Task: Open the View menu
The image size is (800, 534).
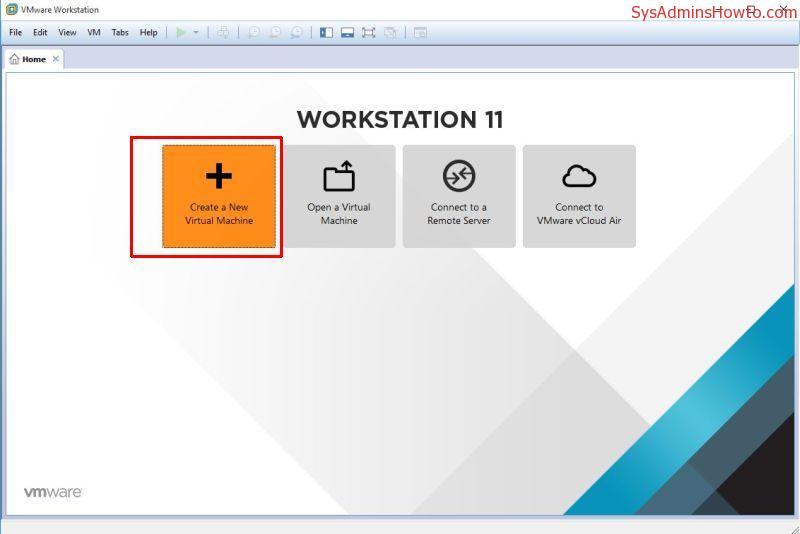Action: point(67,33)
